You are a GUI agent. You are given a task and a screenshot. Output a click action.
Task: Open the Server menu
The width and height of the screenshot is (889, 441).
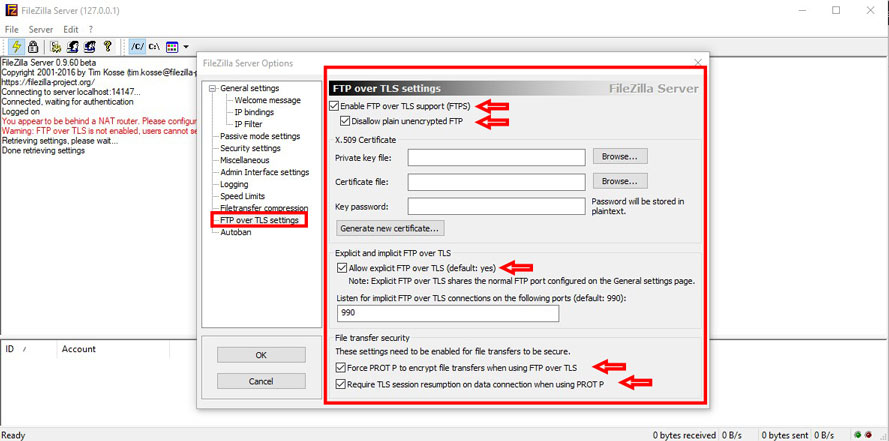click(41, 29)
